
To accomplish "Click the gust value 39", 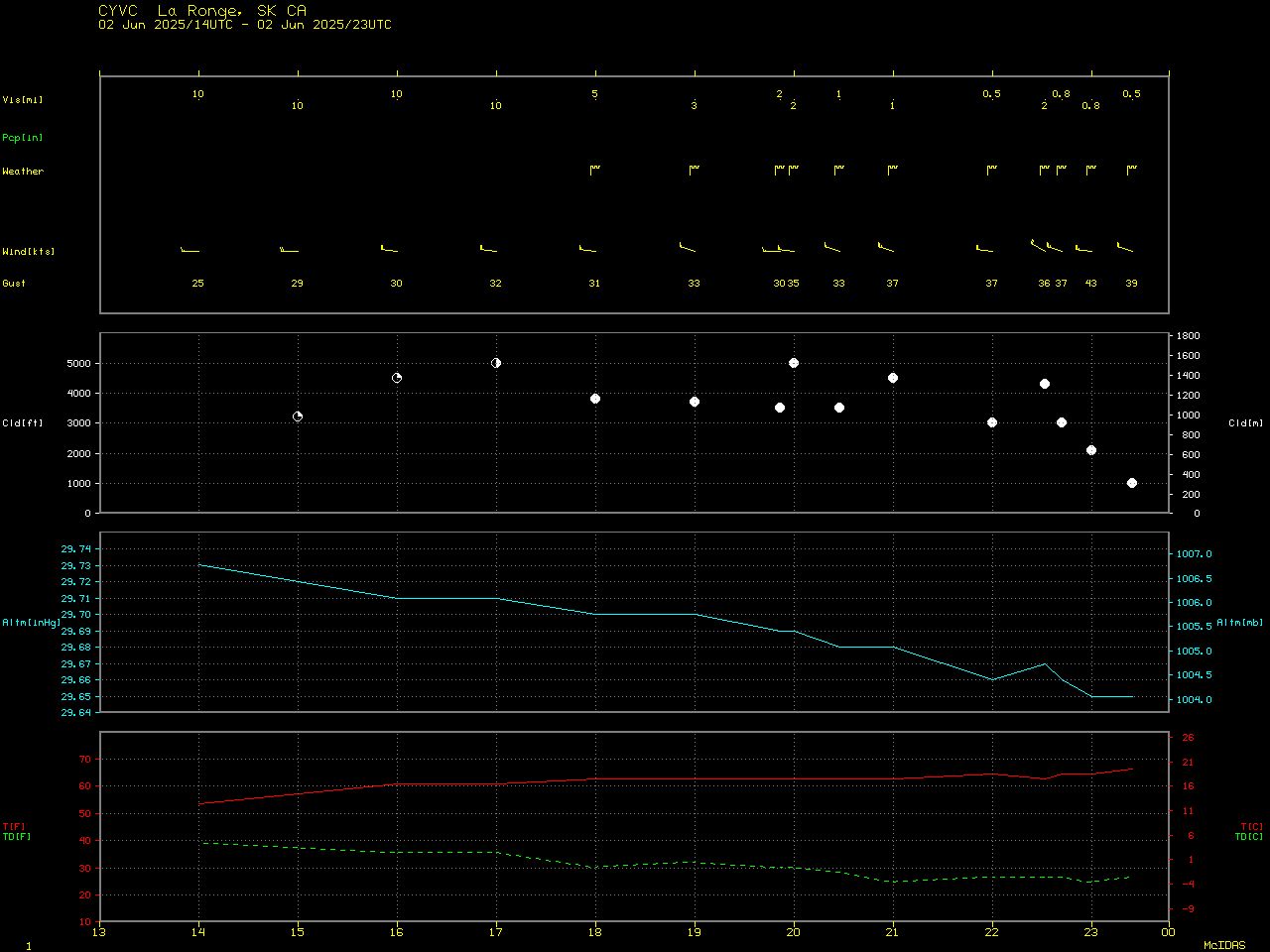I will pyautogui.click(x=1132, y=284).
